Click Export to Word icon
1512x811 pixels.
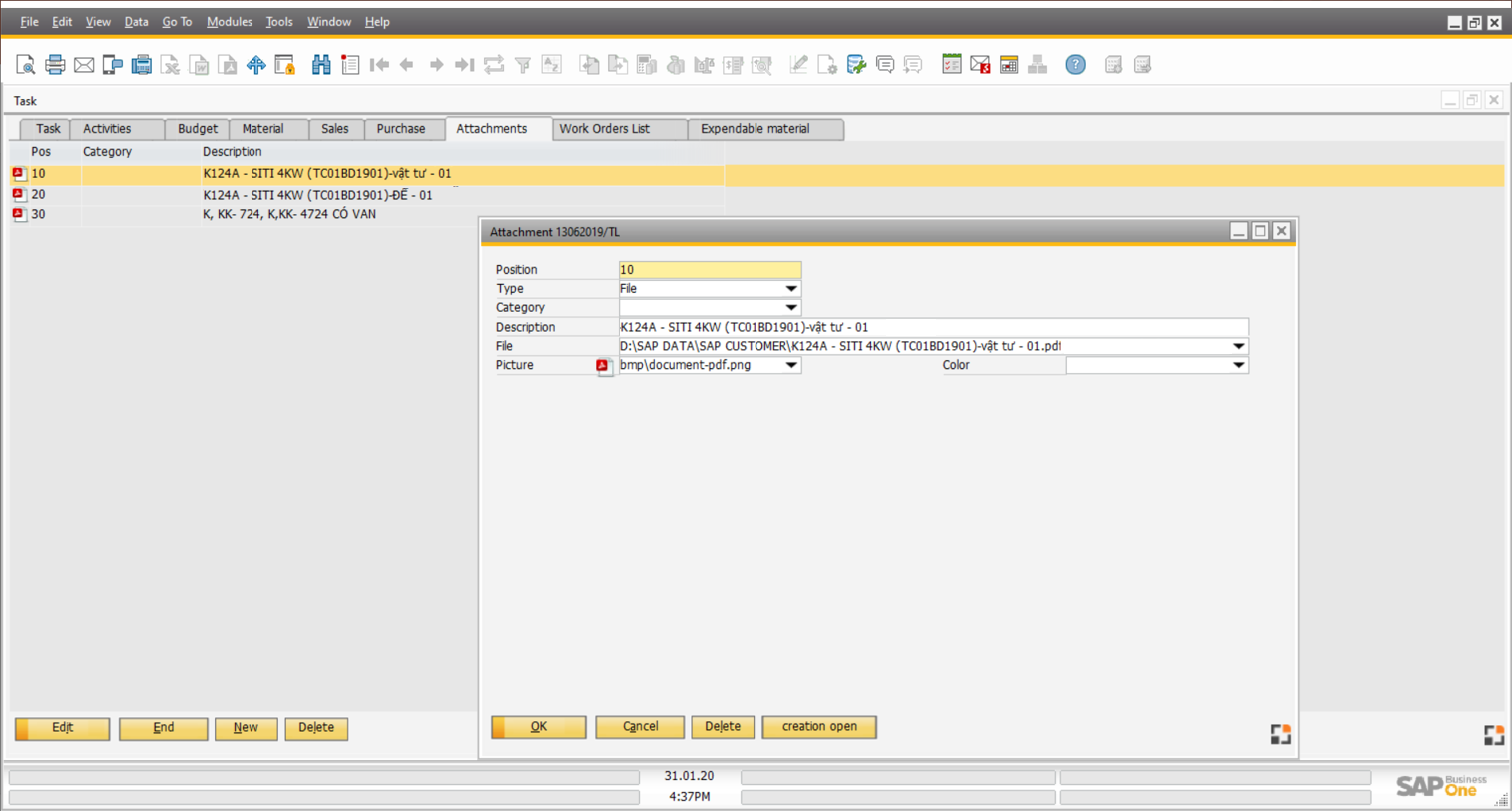click(200, 65)
